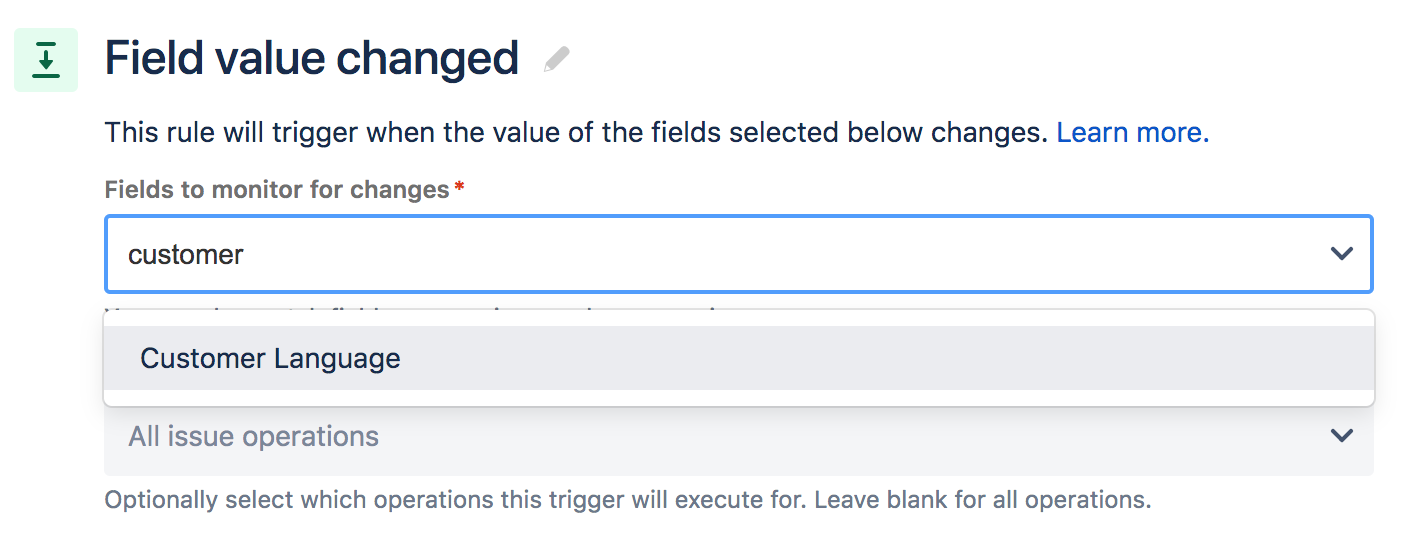The height and width of the screenshot is (552, 1406).
Task: Open the All issue operations dropdown
Action: (x=739, y=437)
